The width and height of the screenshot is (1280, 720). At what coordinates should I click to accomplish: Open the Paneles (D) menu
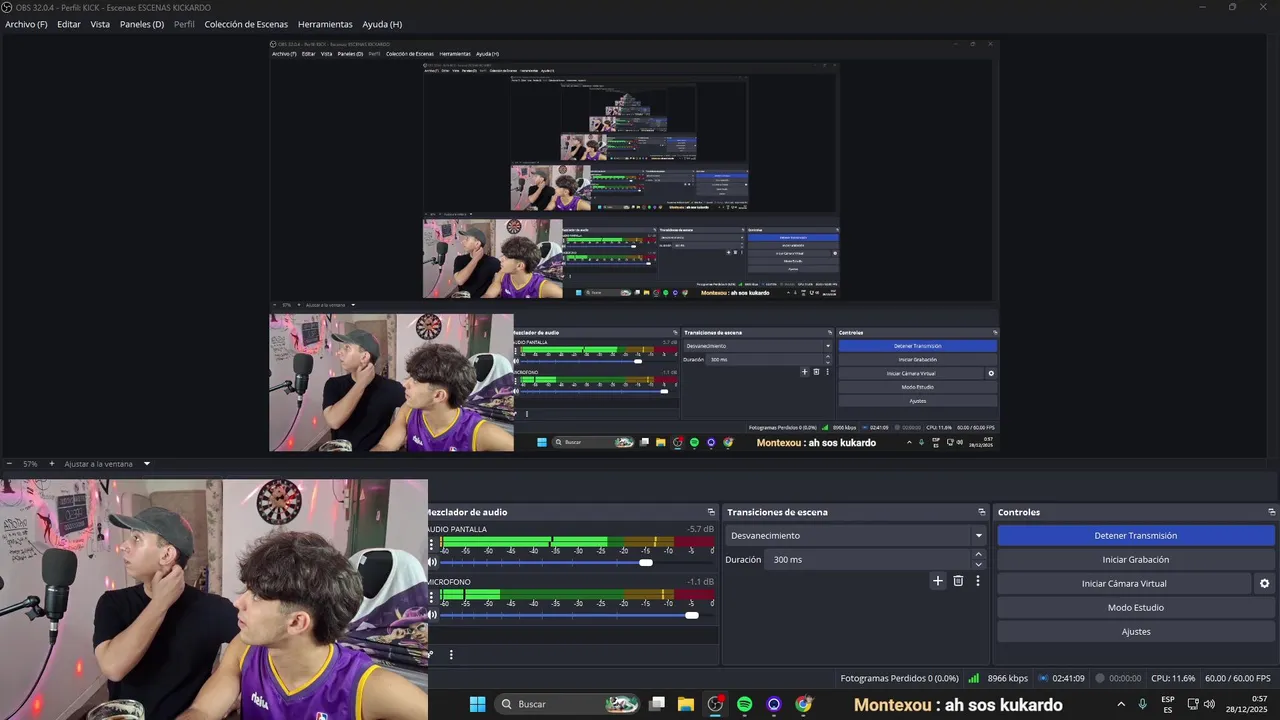click(142, 24)
